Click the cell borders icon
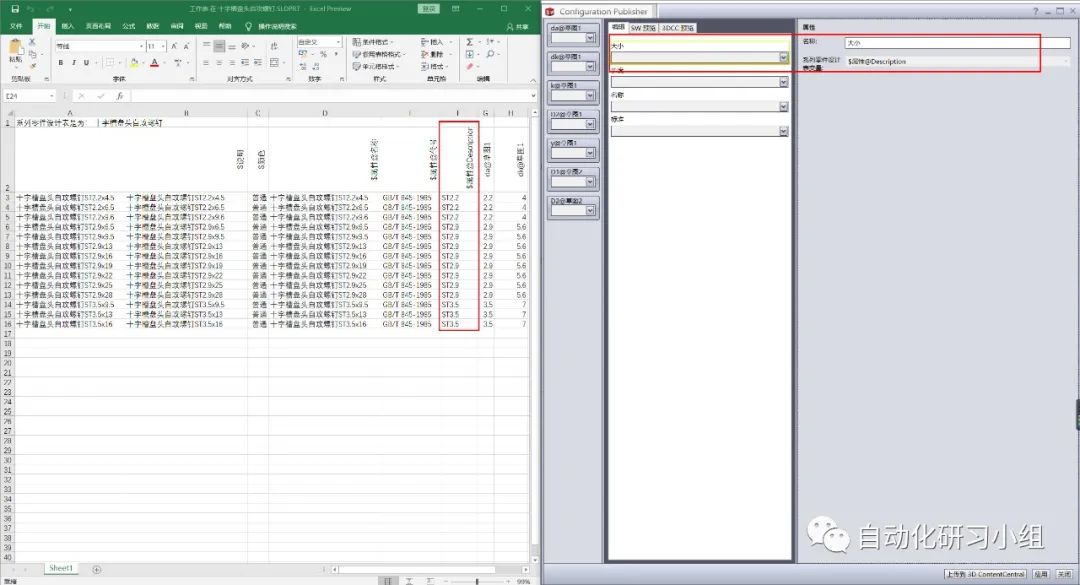 click(110, 63)
